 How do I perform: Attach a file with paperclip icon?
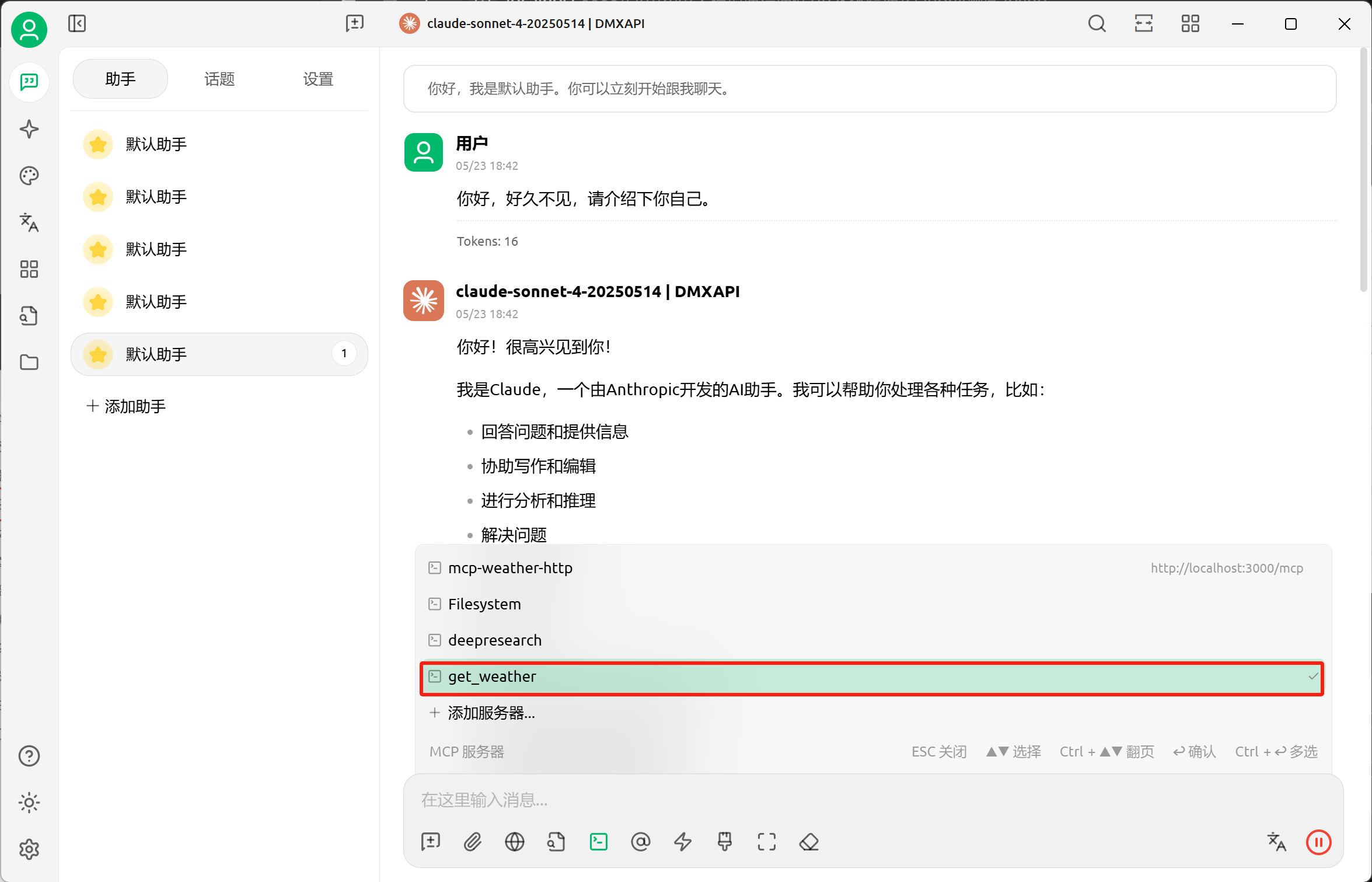pos(473,842)
